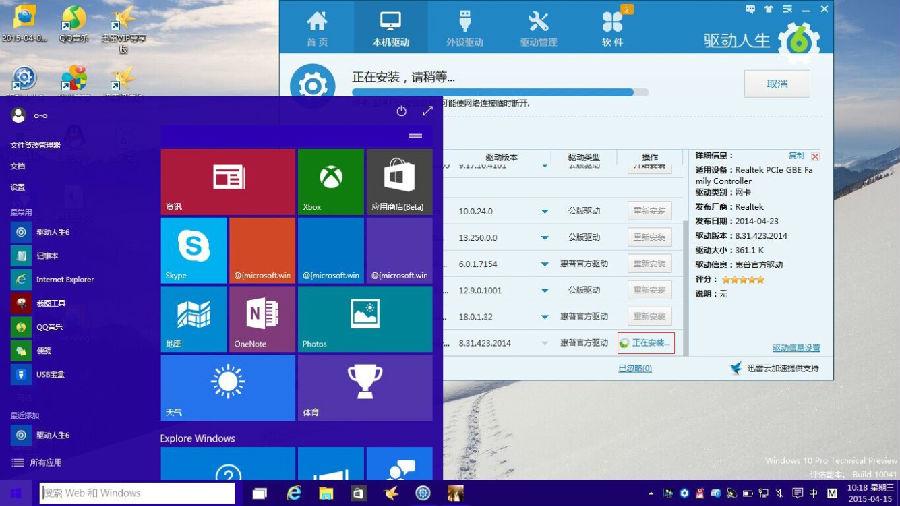Launch 截图工具 from Start menu list
Image resolution: width=900 pixels, height=506 pixels.
point(38,303)
